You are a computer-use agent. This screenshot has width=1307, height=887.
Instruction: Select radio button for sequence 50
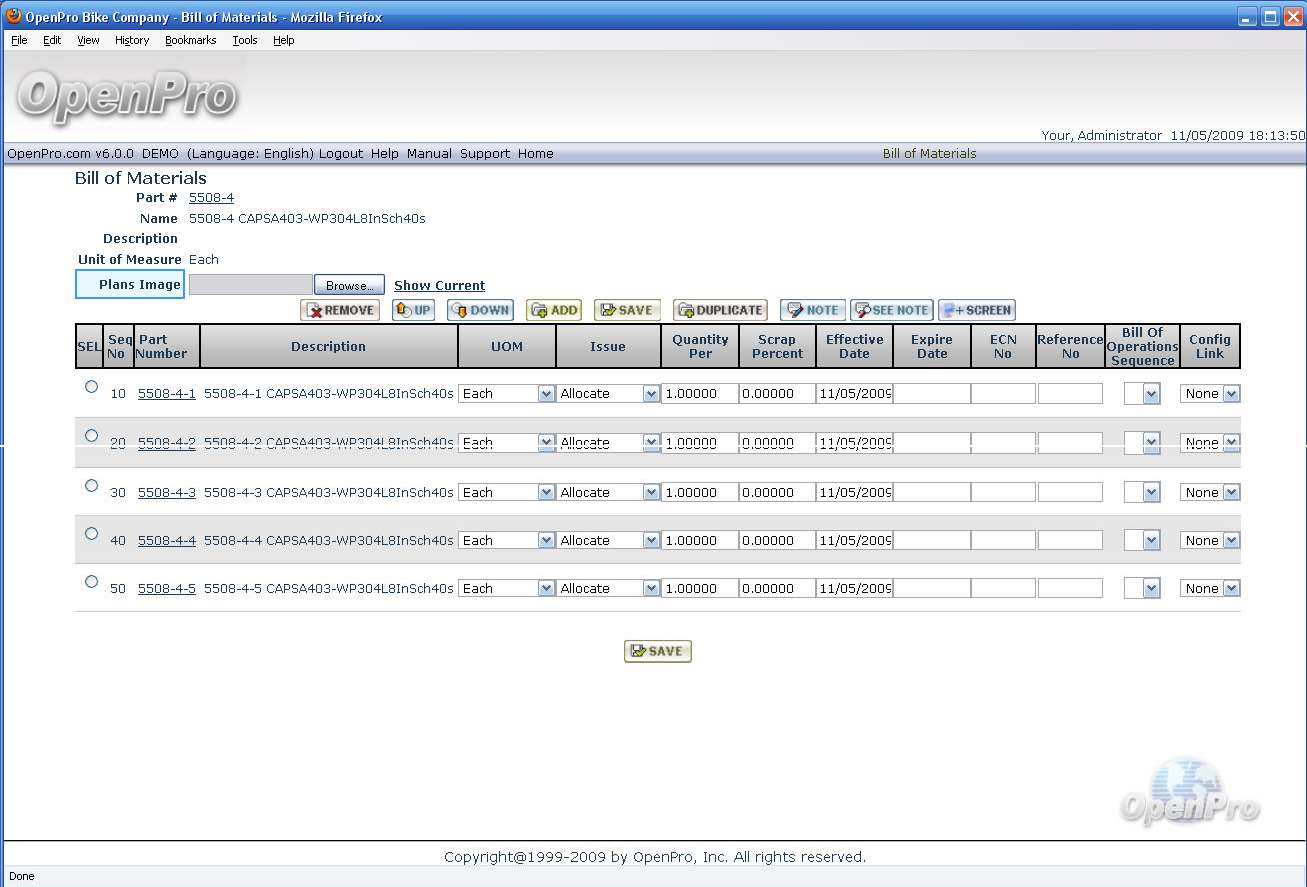tap(91, 582)
